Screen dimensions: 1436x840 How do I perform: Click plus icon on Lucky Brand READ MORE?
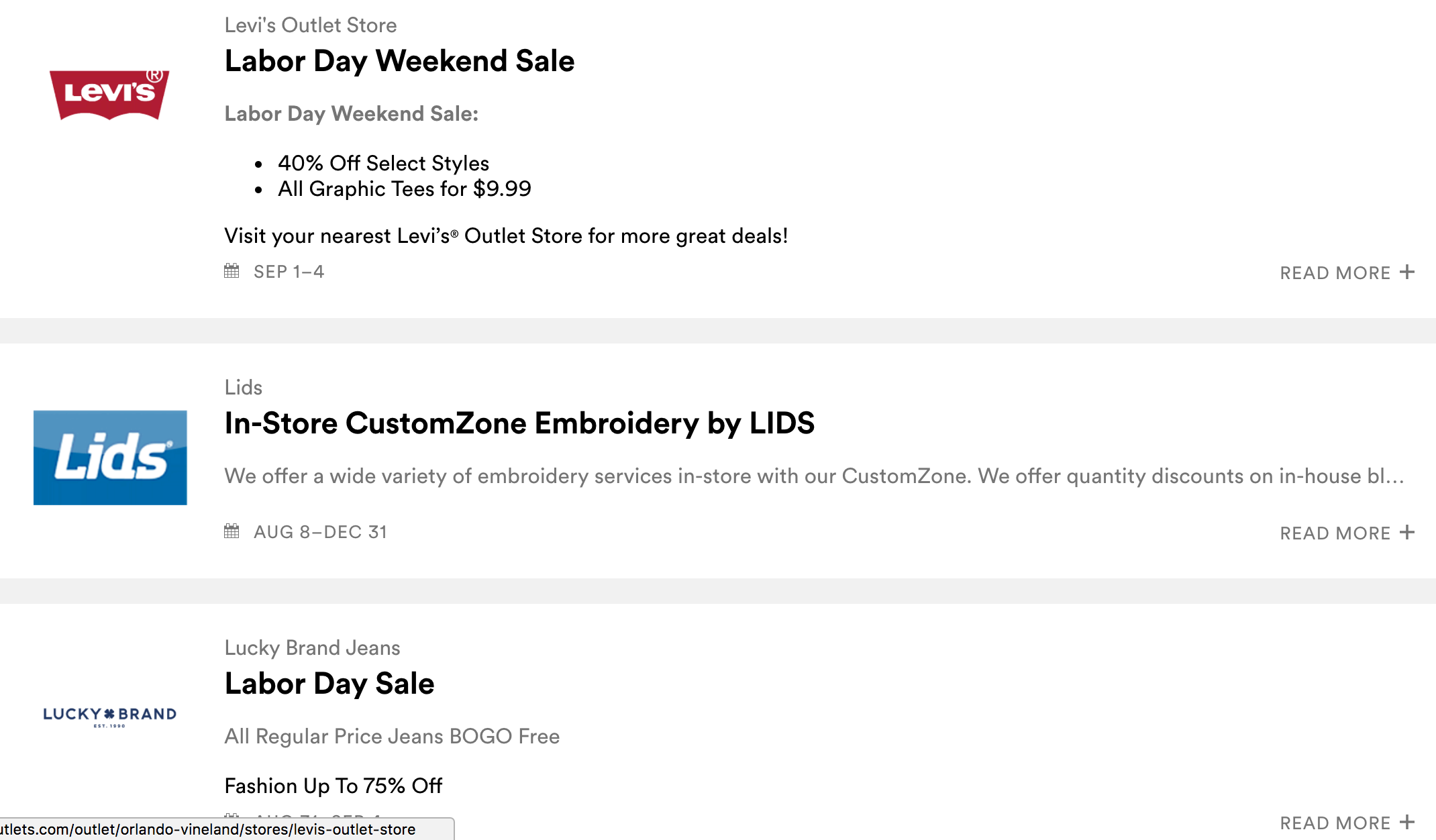(x=1407, y=822)
